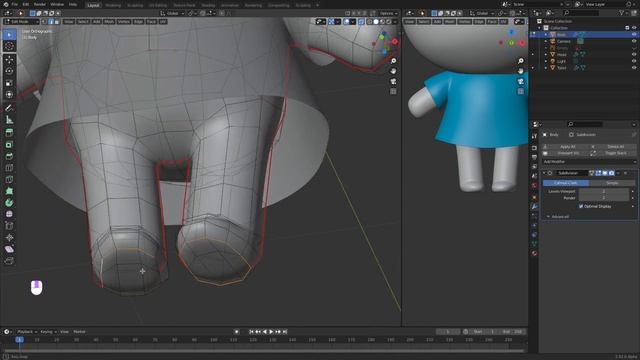Image resolution: width=640 pixels, height=360 pixels.
Task: Hide the Body object in outliner
Action: pos(634,35)
